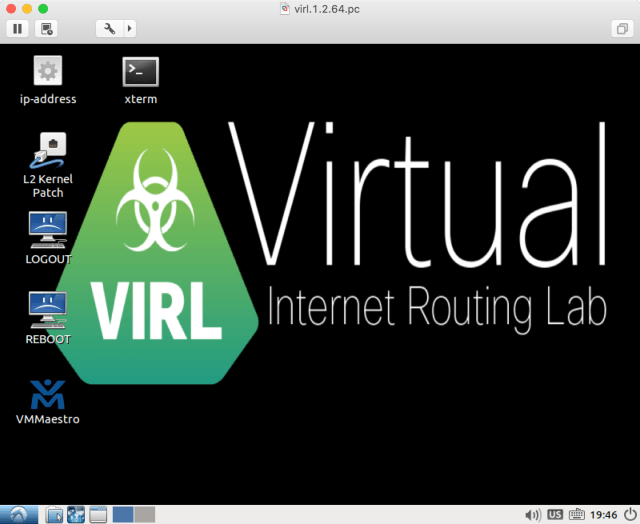The width and height of the screenshot is (640, 524).
Task: Open the file manager from the taskbar
Action: [54, 515]
